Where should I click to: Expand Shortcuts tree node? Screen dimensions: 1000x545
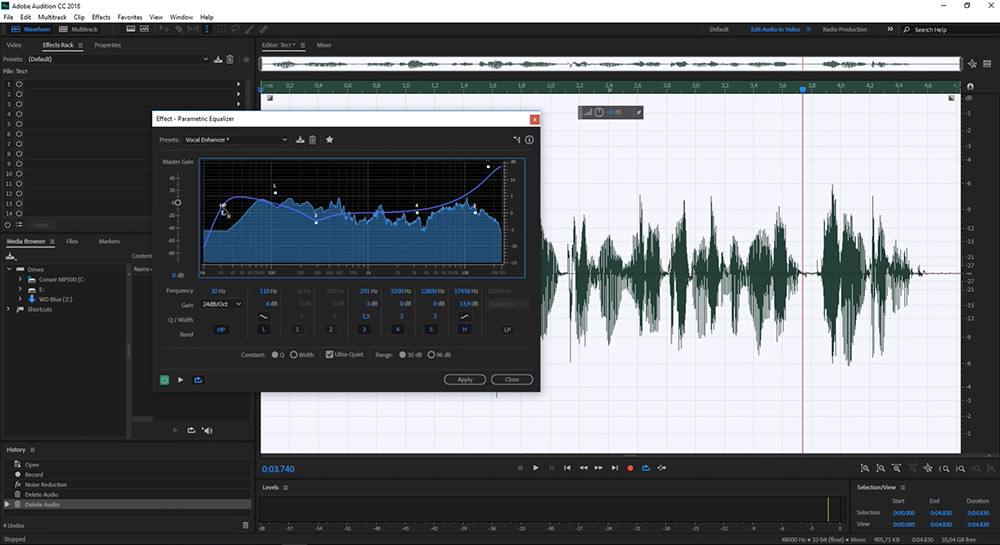(x=8, y=309)
